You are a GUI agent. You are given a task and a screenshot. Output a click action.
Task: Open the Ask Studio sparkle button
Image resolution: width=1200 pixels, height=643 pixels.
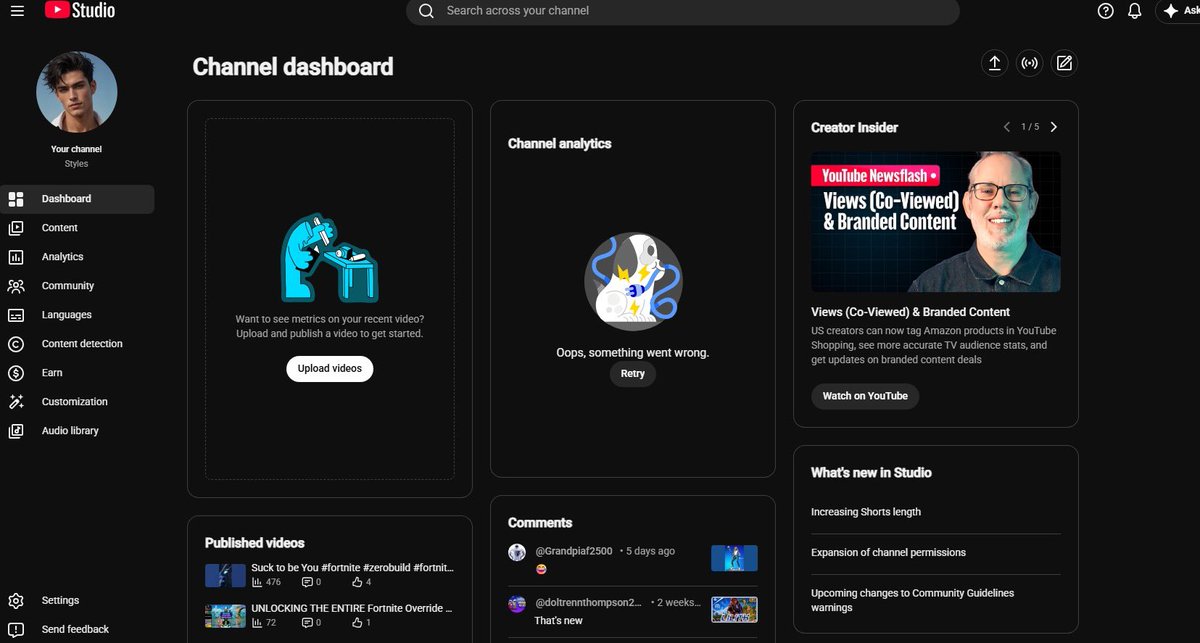[x=1180, y=11]
